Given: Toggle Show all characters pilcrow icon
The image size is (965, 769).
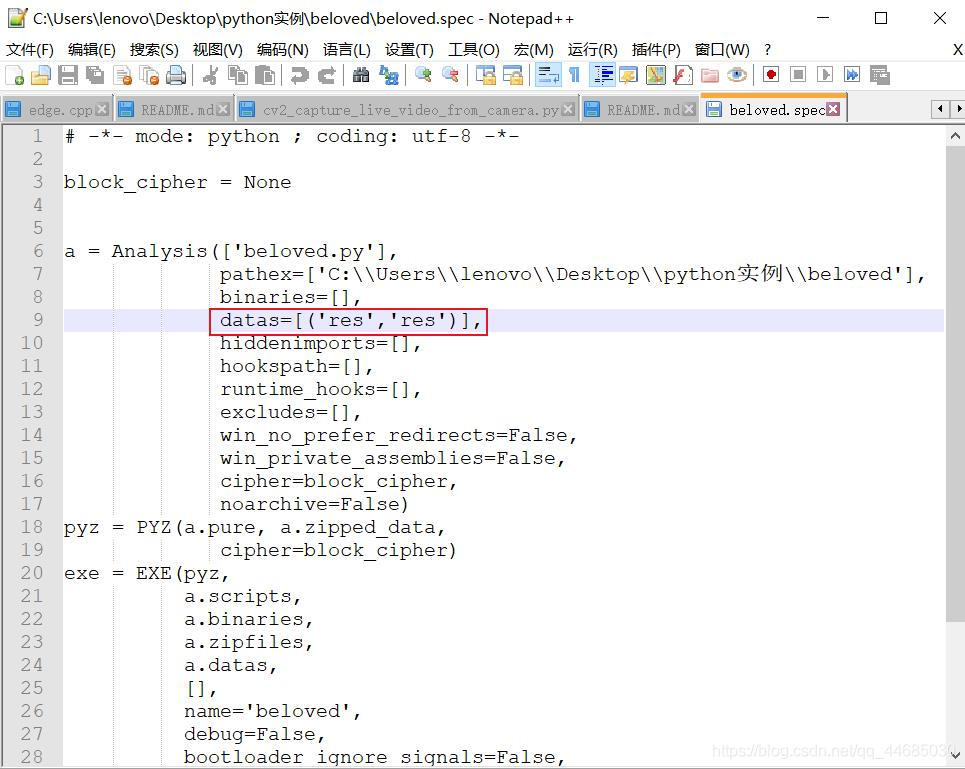Looking at the screenshot, I should pyautogui.click(x=574, y=75).
